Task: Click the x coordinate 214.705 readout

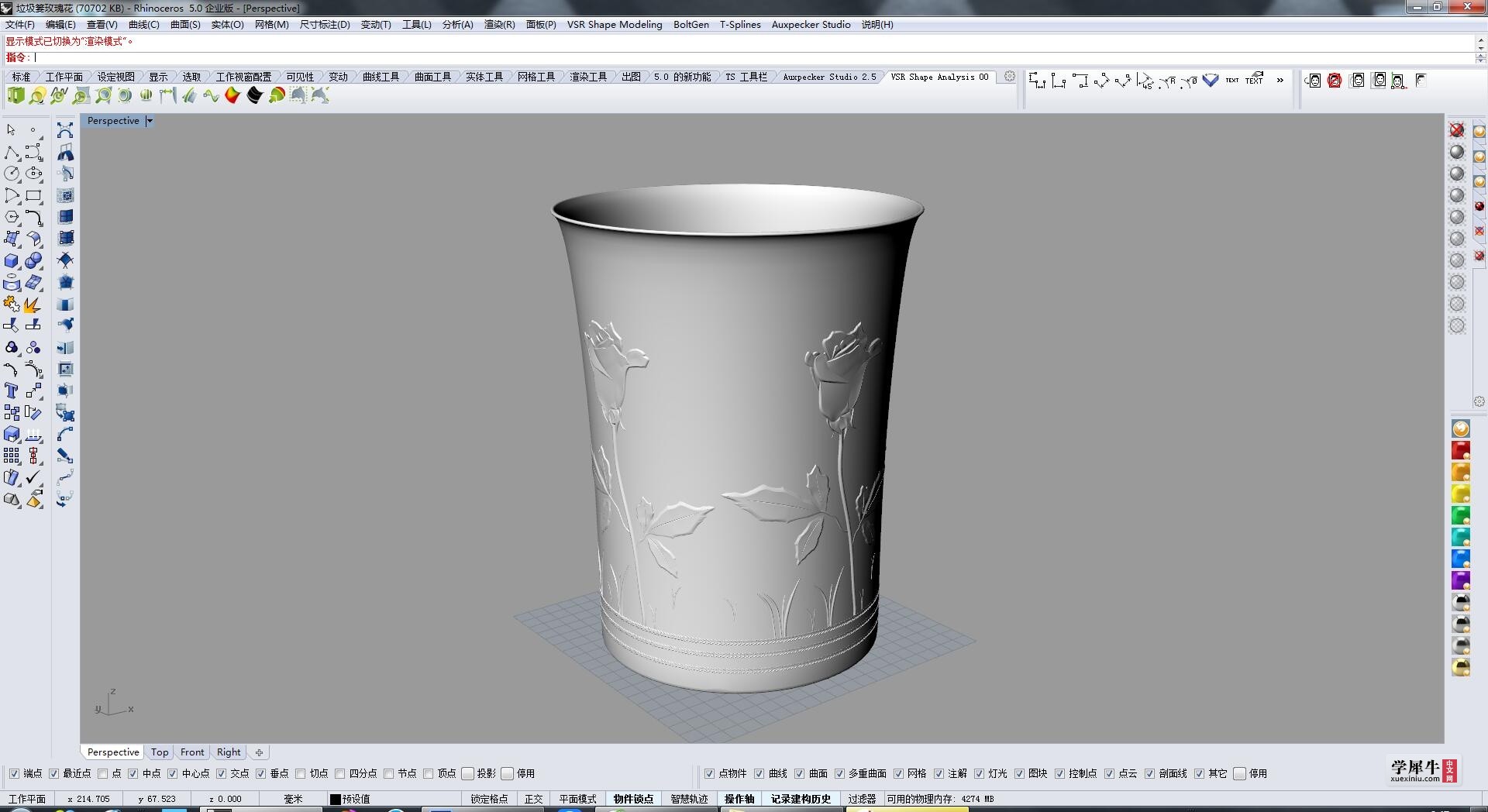Action: point(88,799)
